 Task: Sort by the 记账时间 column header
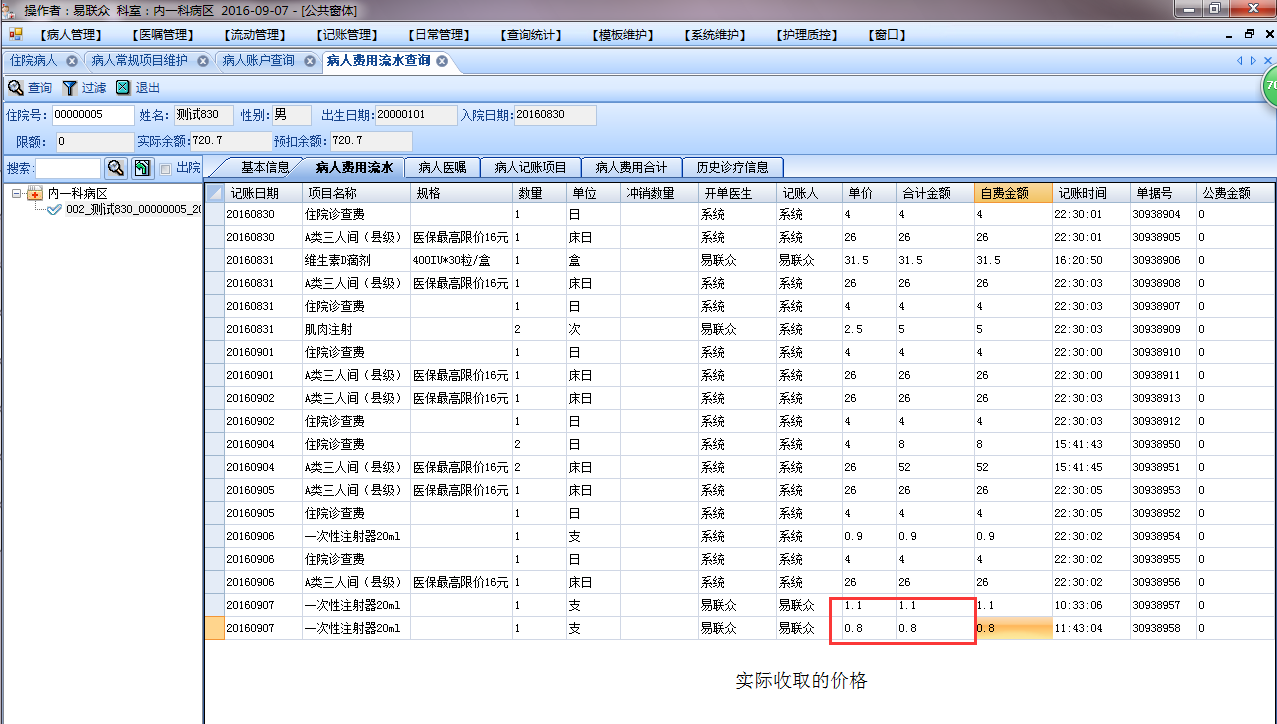[x=1091, y=193]
